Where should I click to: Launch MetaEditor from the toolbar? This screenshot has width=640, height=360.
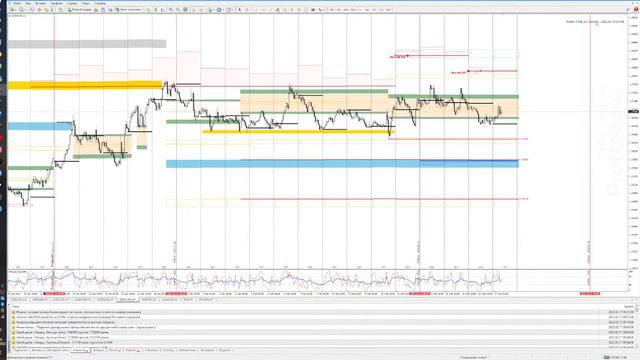tap(96, 9)
